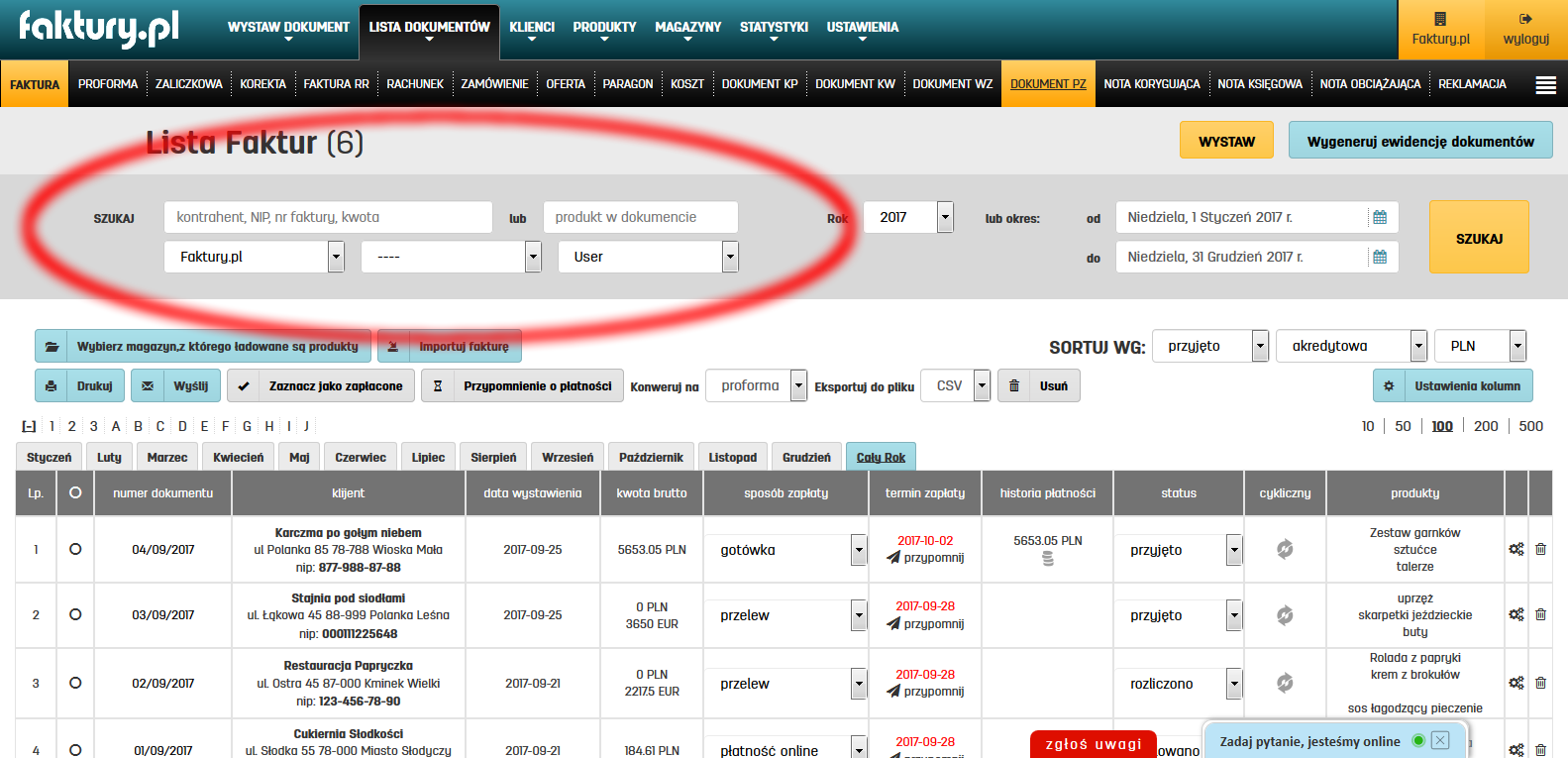Open the hamburger menu icon
1568x758 pixels.
(x=1545, y=85)
